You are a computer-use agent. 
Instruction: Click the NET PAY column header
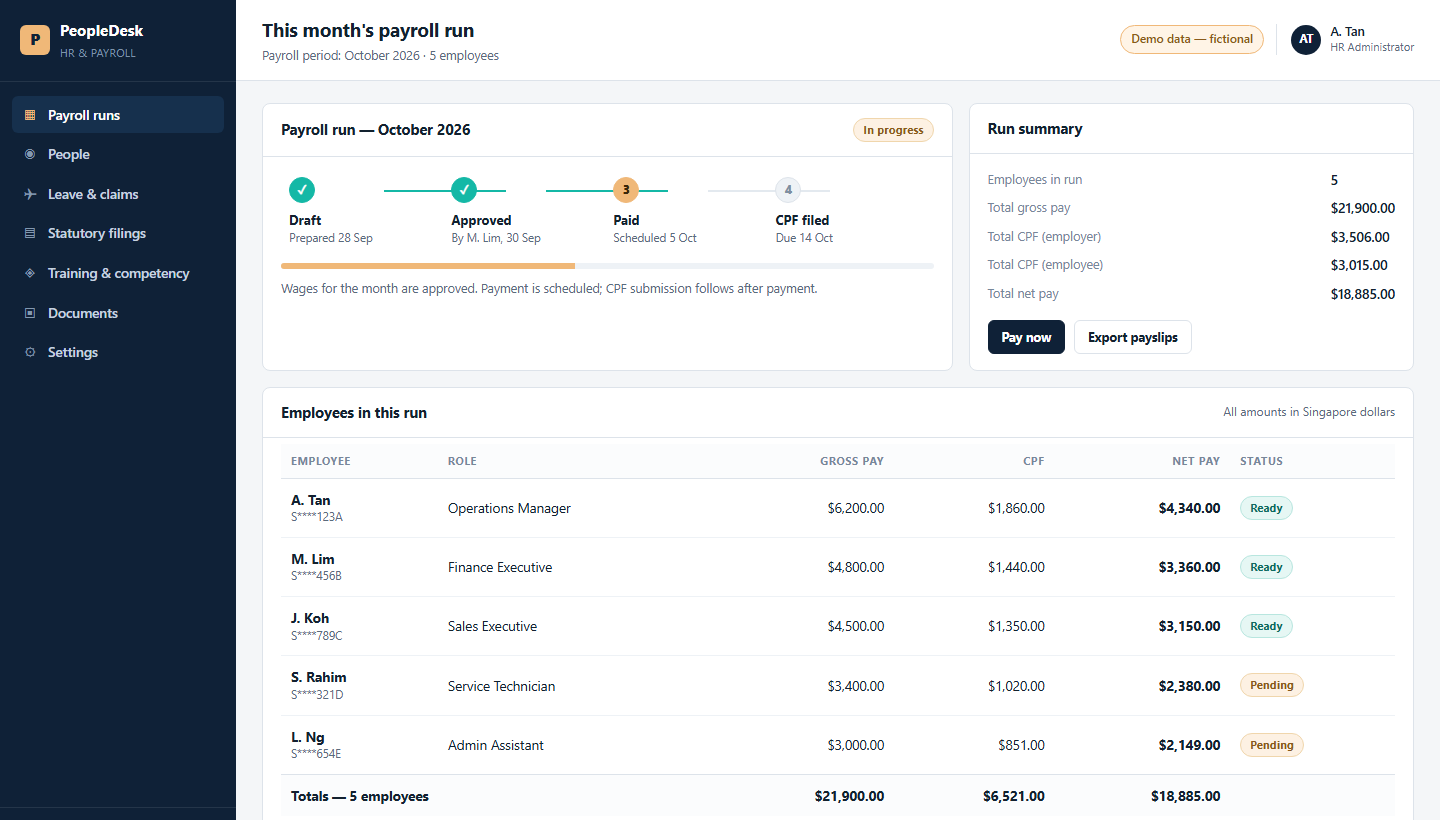pyautogui.click(x=1196, y=461)
